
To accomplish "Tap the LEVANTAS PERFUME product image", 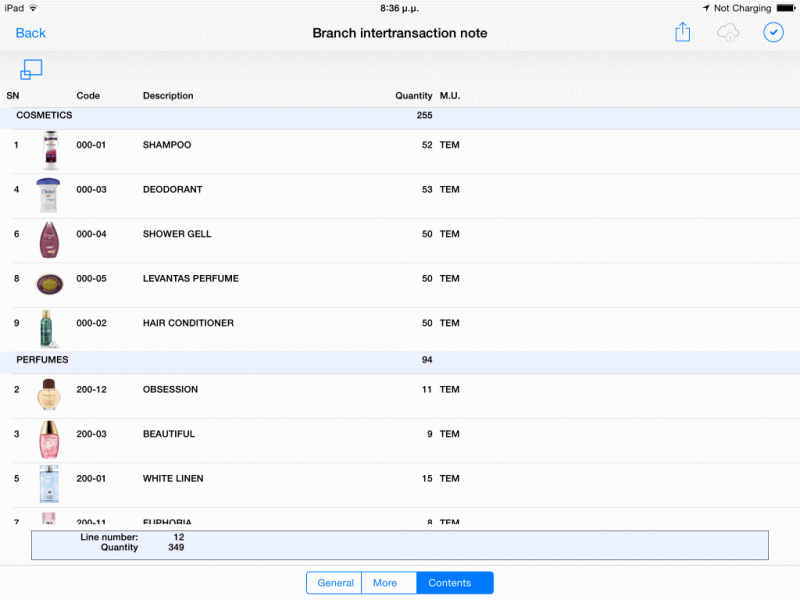I will (49, 284).
